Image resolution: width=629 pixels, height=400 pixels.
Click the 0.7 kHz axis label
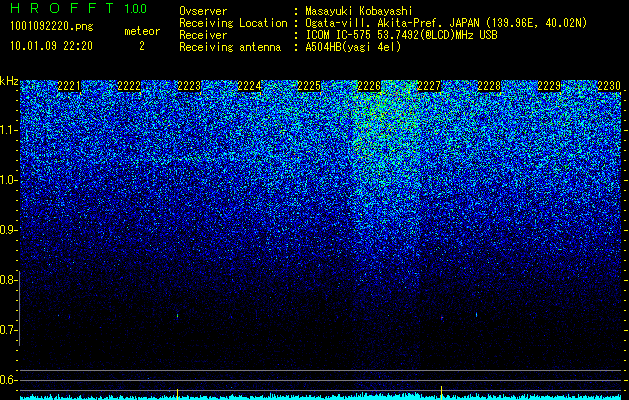(x=8, y=330)
